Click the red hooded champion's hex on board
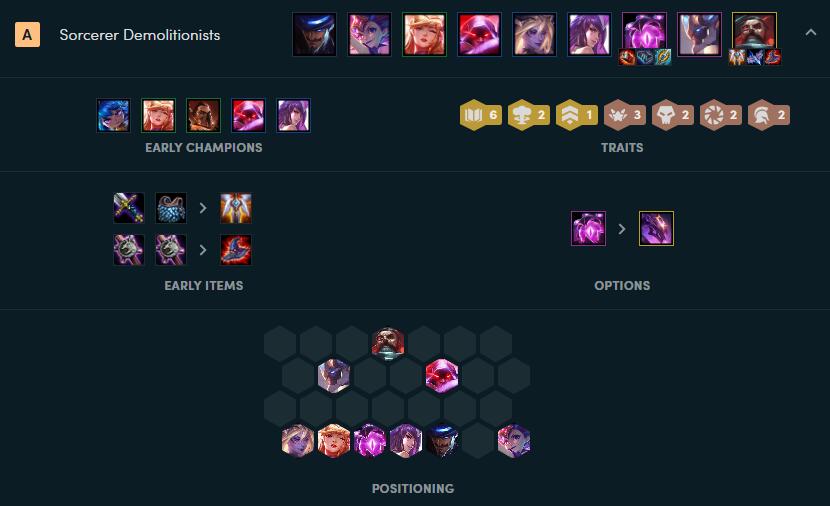 pyautogui.click(x=441, y=376)
